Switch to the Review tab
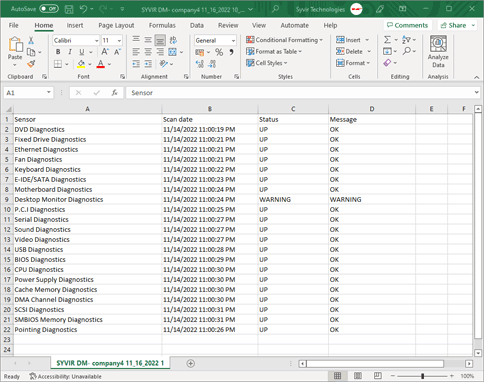The image size is (484, 382). pos(228,25)
